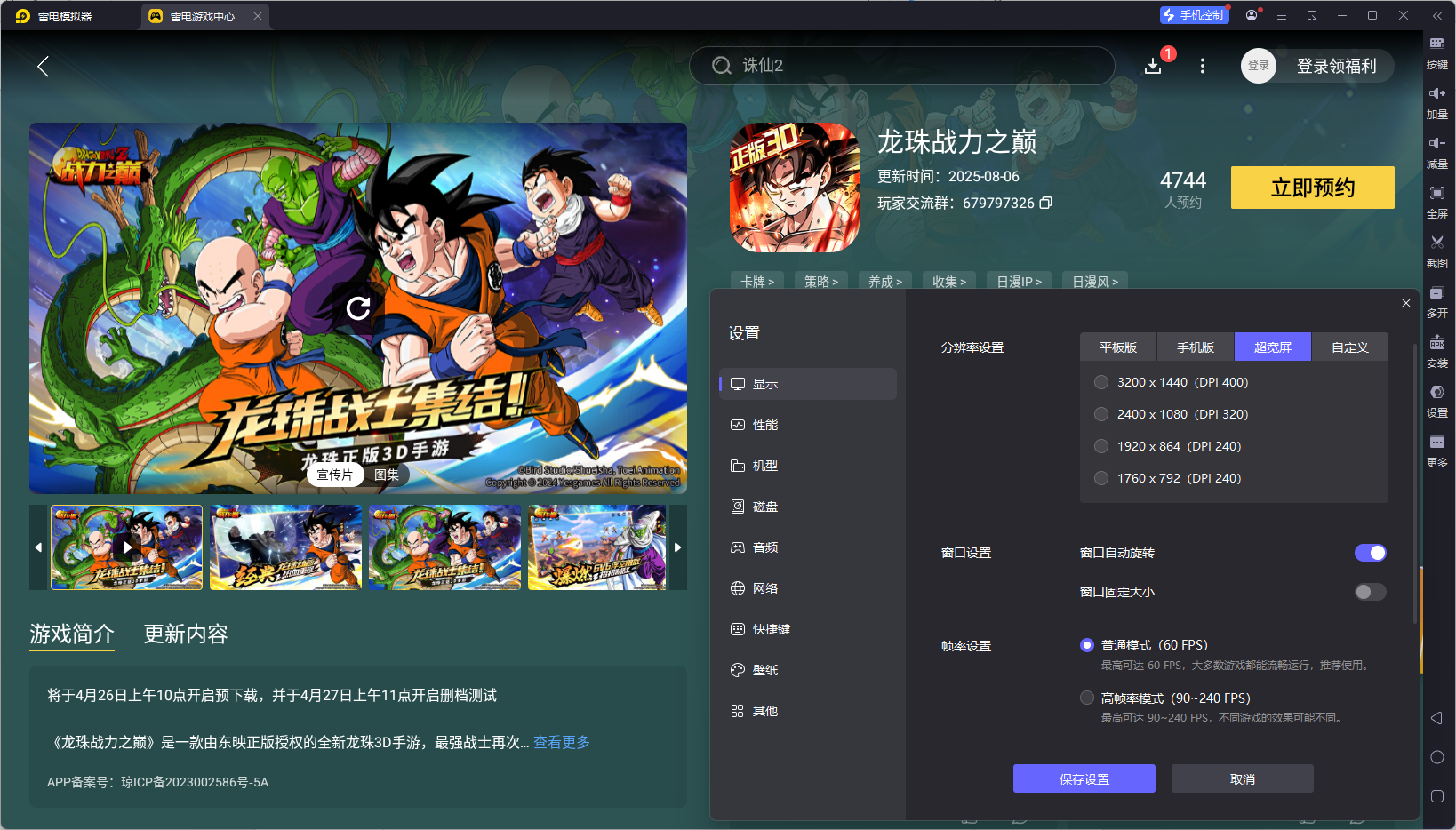Image resolution: width=1456 pixels, height=830 pixels.
Task: Open 性能 settings section
Action: pyautogui.click(x=808, y=425)
